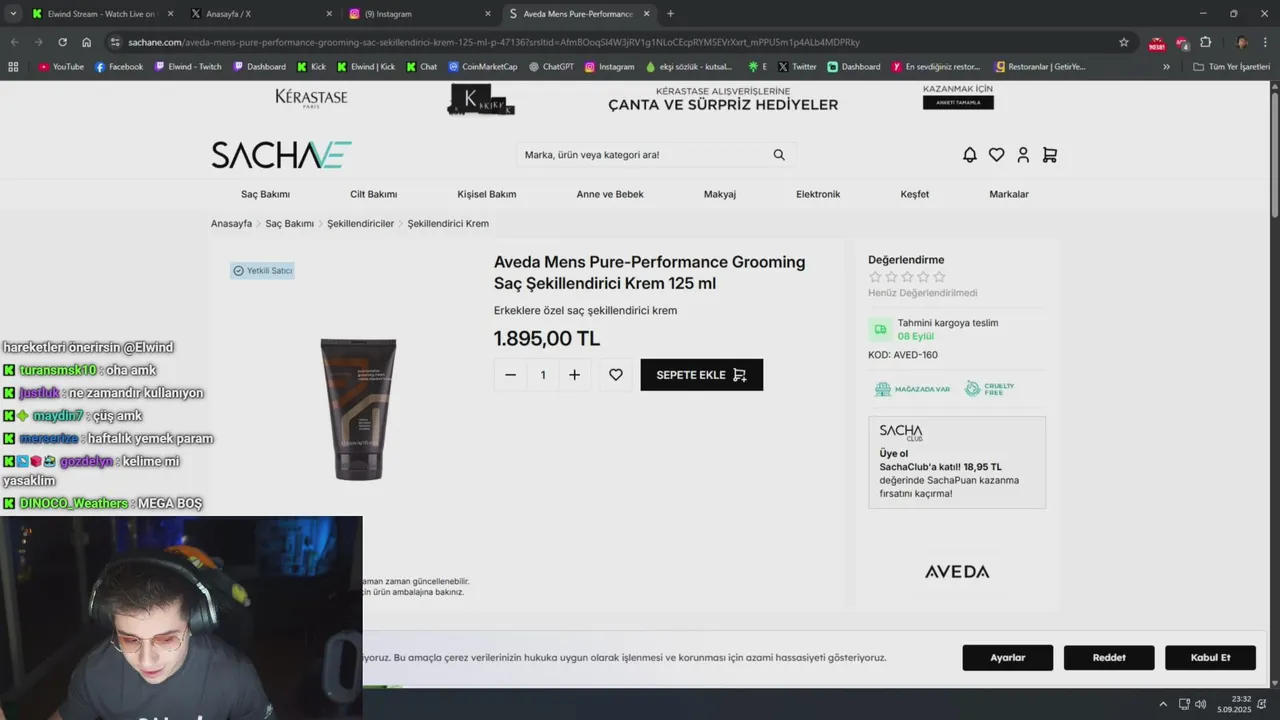Increase quantity with the plus button
The image size is (1280, 720).
pos(574,375)
